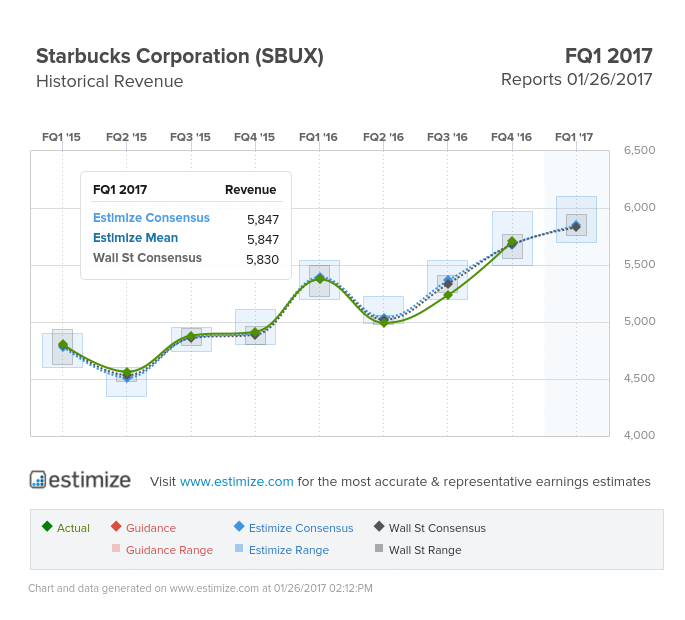
Task: Click the Historical Revenue subtitle
Action: point(110,81)
